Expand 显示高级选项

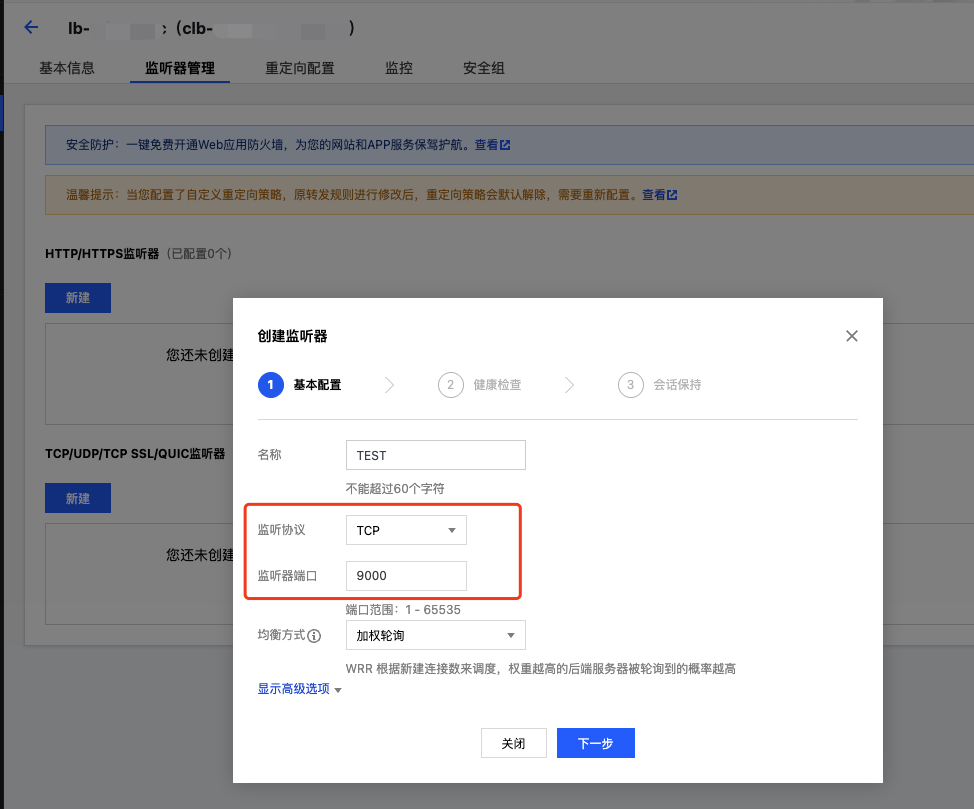tap(299, 689)
